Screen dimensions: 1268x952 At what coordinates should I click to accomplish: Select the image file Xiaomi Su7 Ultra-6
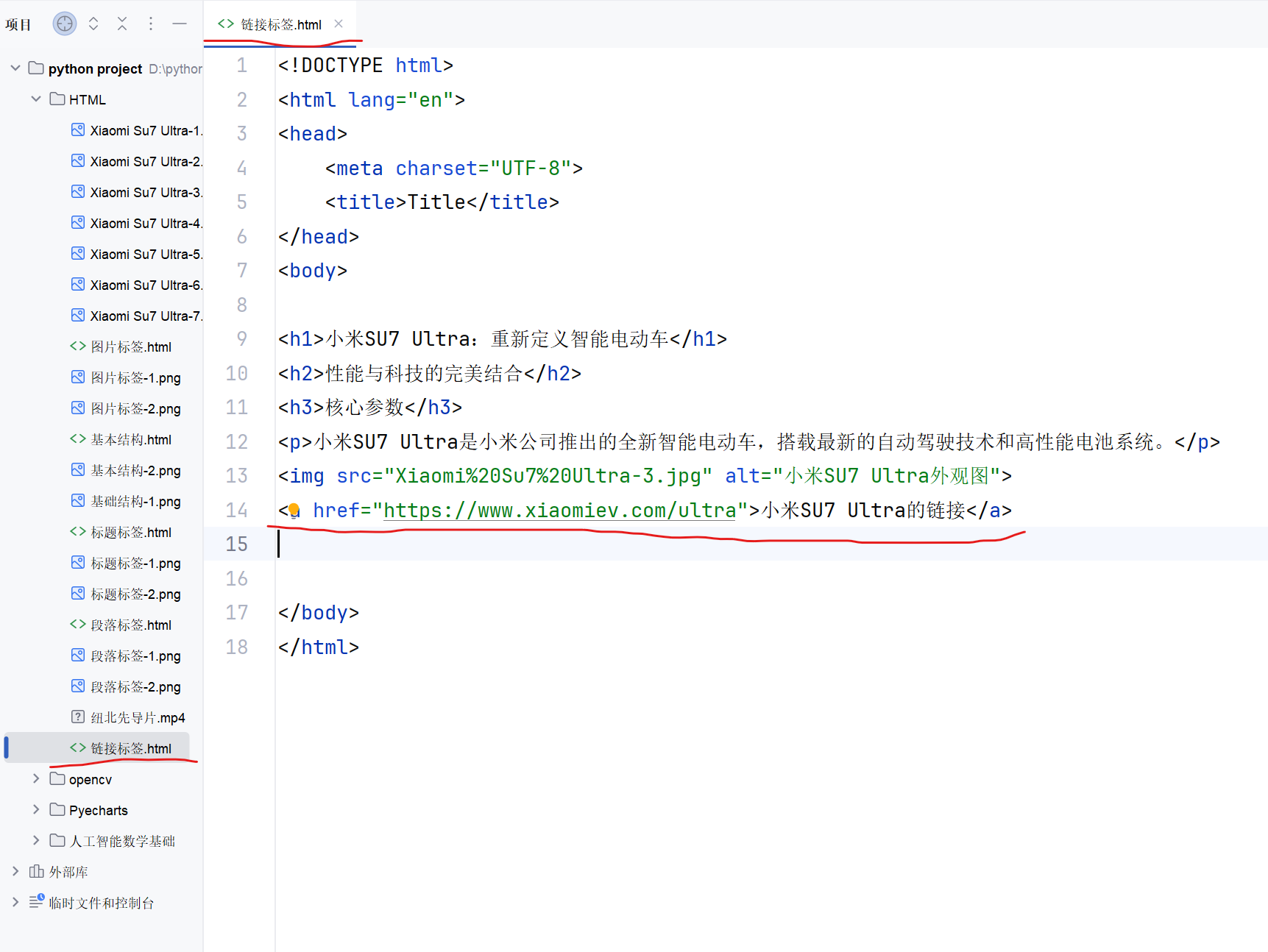137,285
